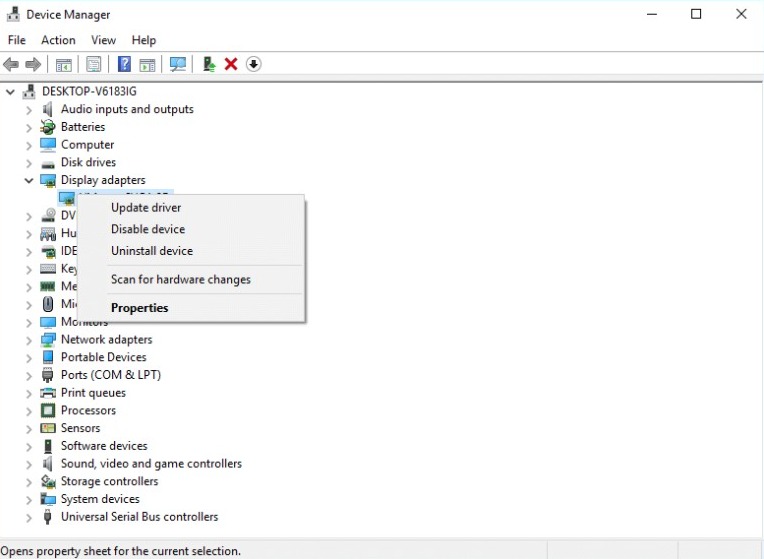Click the red X uninstall device icon

coord(231,64)
